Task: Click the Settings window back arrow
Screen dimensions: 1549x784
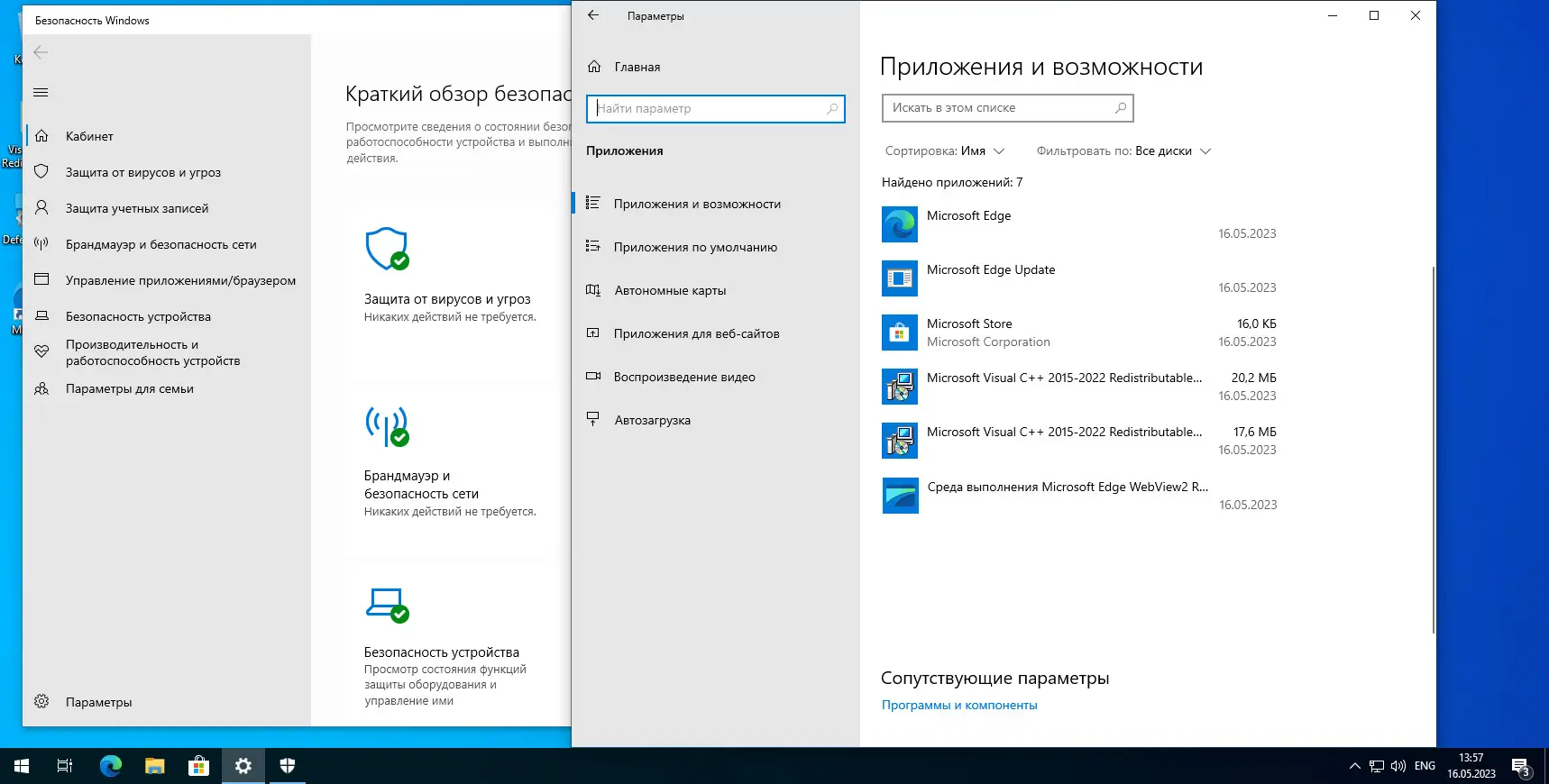Action: (x=593, y=15)
